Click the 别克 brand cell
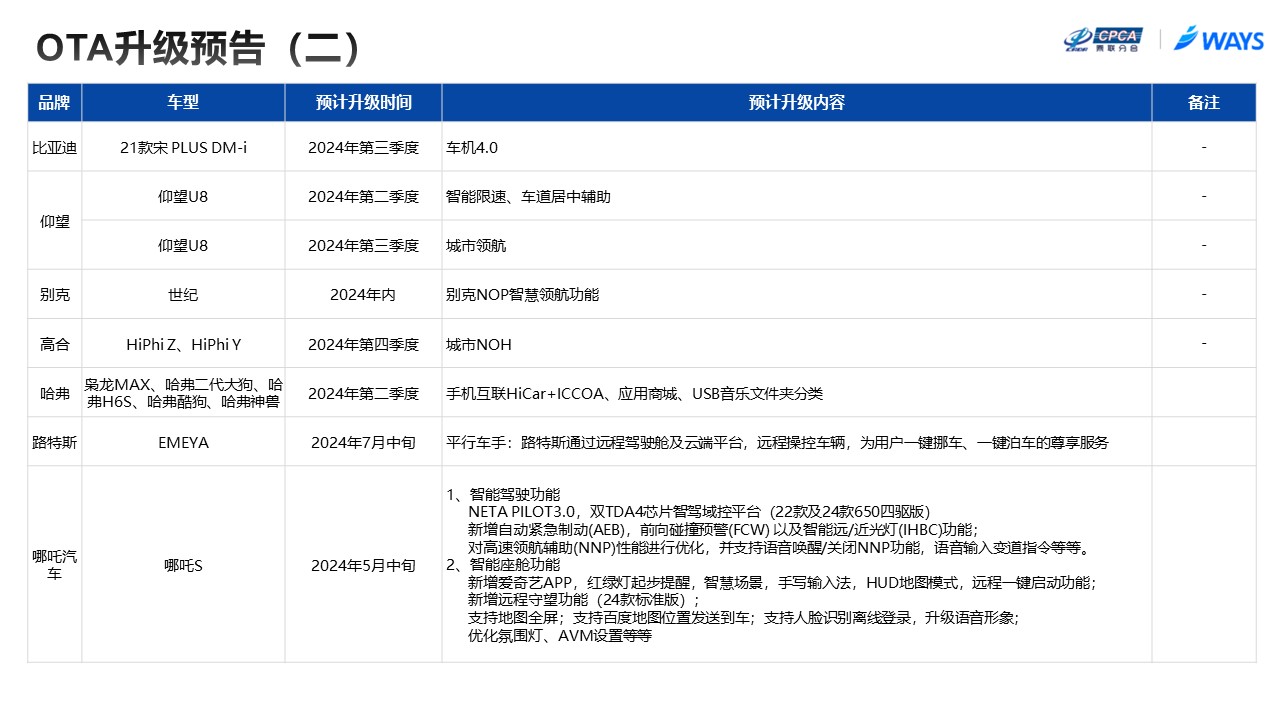The height and width of the screenshot is (720, 1280). pyautogui.click(x=54, y=294)
